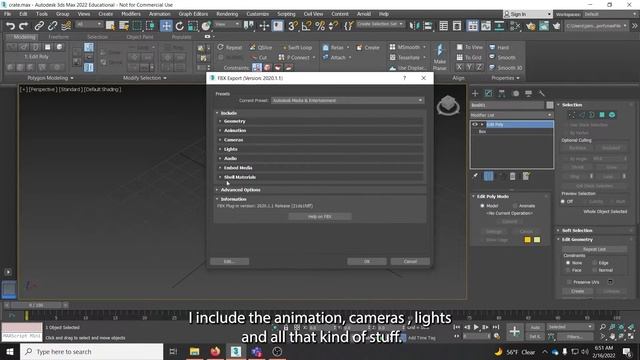Click the Edit button in FBX Export dialog
This screenshot has height=360, width=640.
point(229,261)
